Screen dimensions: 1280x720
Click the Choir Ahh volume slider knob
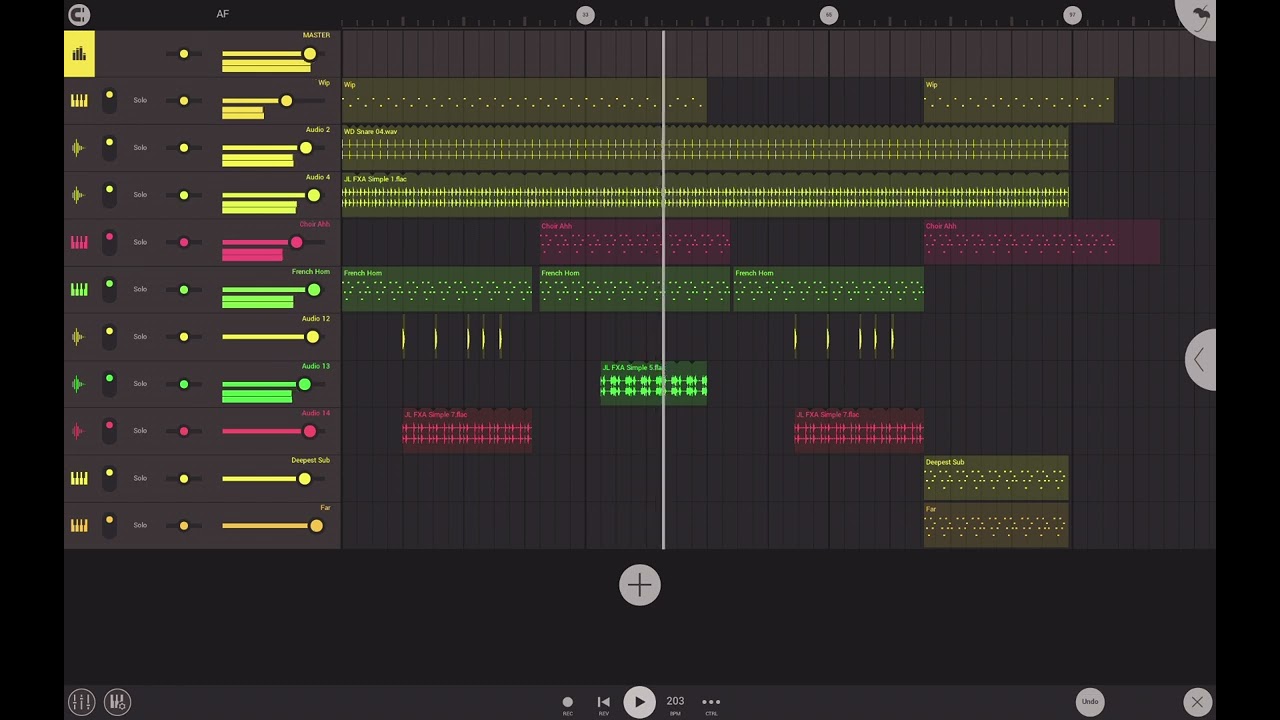[296, 242]
